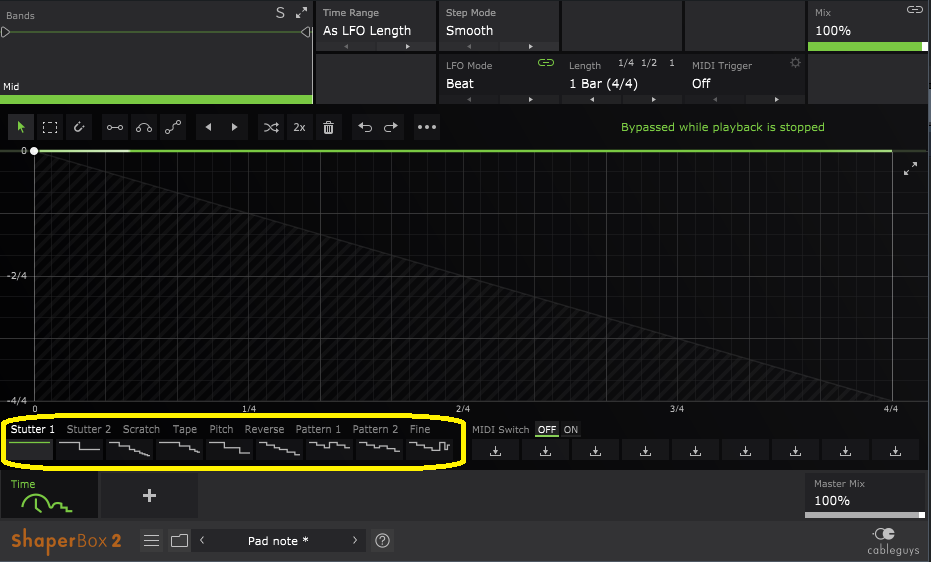Open the LFO Mode Beat dropdown

460,84
